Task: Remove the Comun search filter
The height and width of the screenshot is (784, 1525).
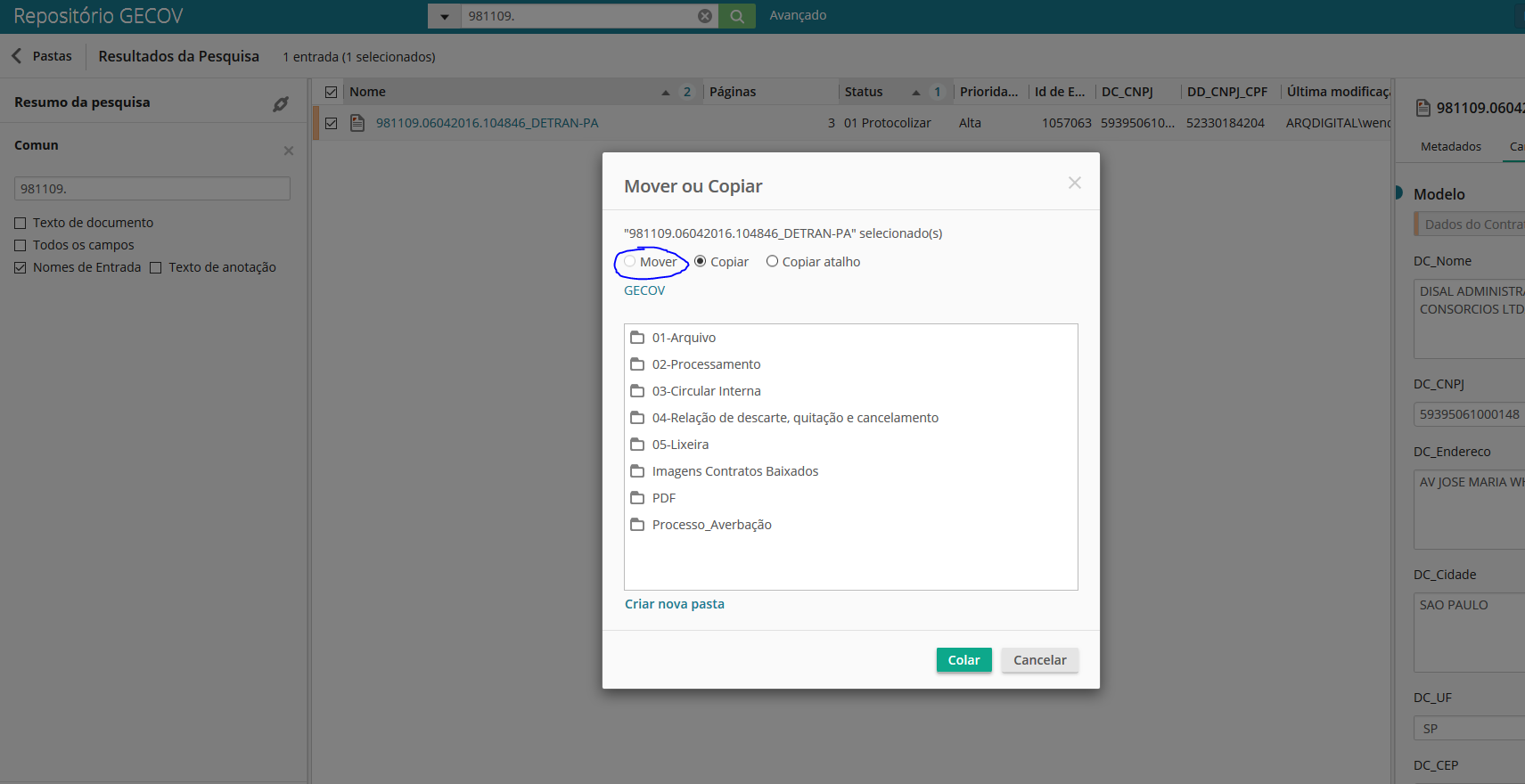Action: pyautogui.click(x=289, y=151)
